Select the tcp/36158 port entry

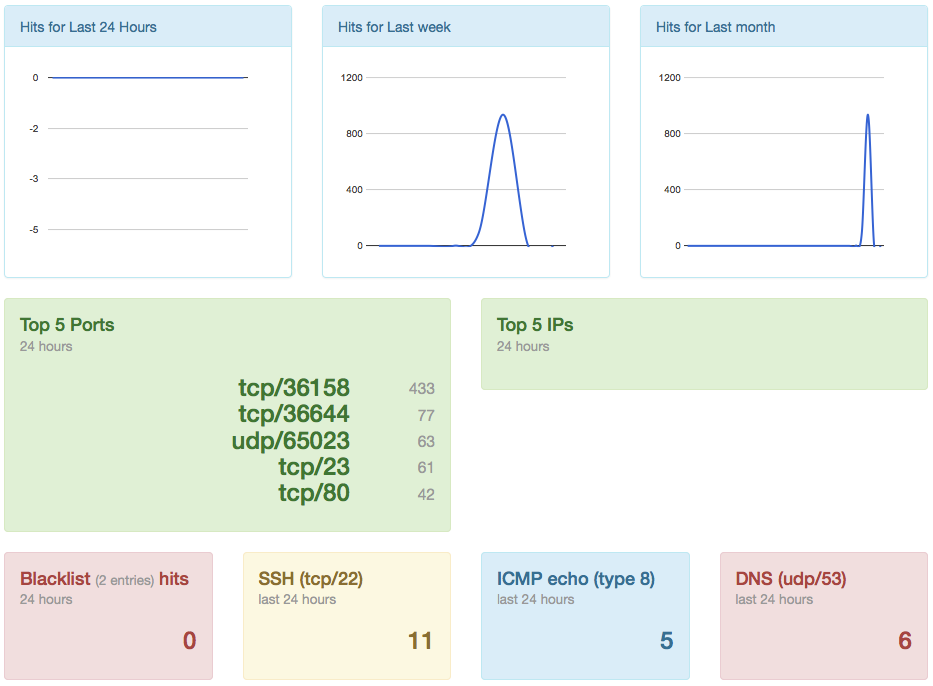[x=294, y=388]
